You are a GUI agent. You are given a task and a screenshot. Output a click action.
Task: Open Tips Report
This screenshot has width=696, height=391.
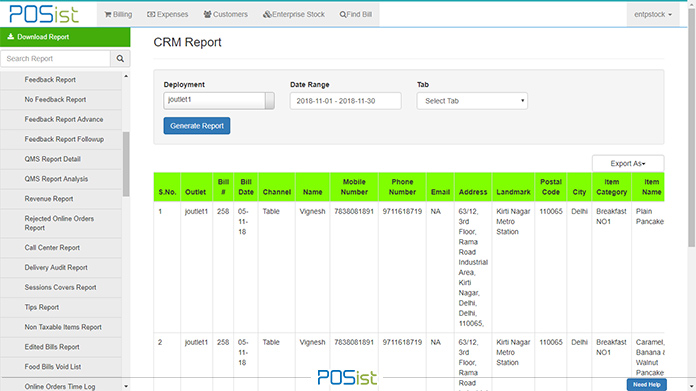pyautogui.click(x=61, y=307)
